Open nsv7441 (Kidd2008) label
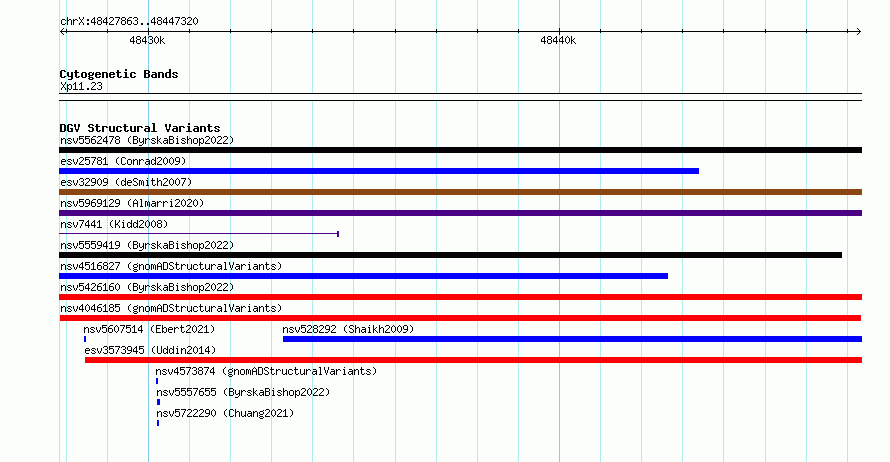890x462 pixels. click(x=114, y=224)
